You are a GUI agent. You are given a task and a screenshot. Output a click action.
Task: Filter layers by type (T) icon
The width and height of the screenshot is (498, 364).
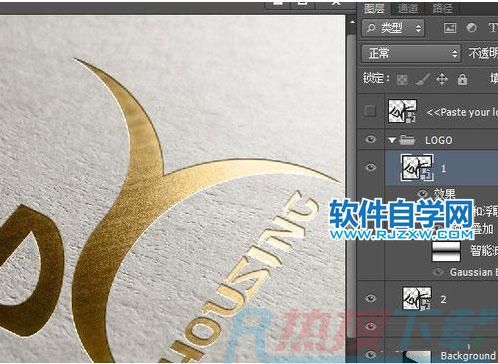(493, 28)
